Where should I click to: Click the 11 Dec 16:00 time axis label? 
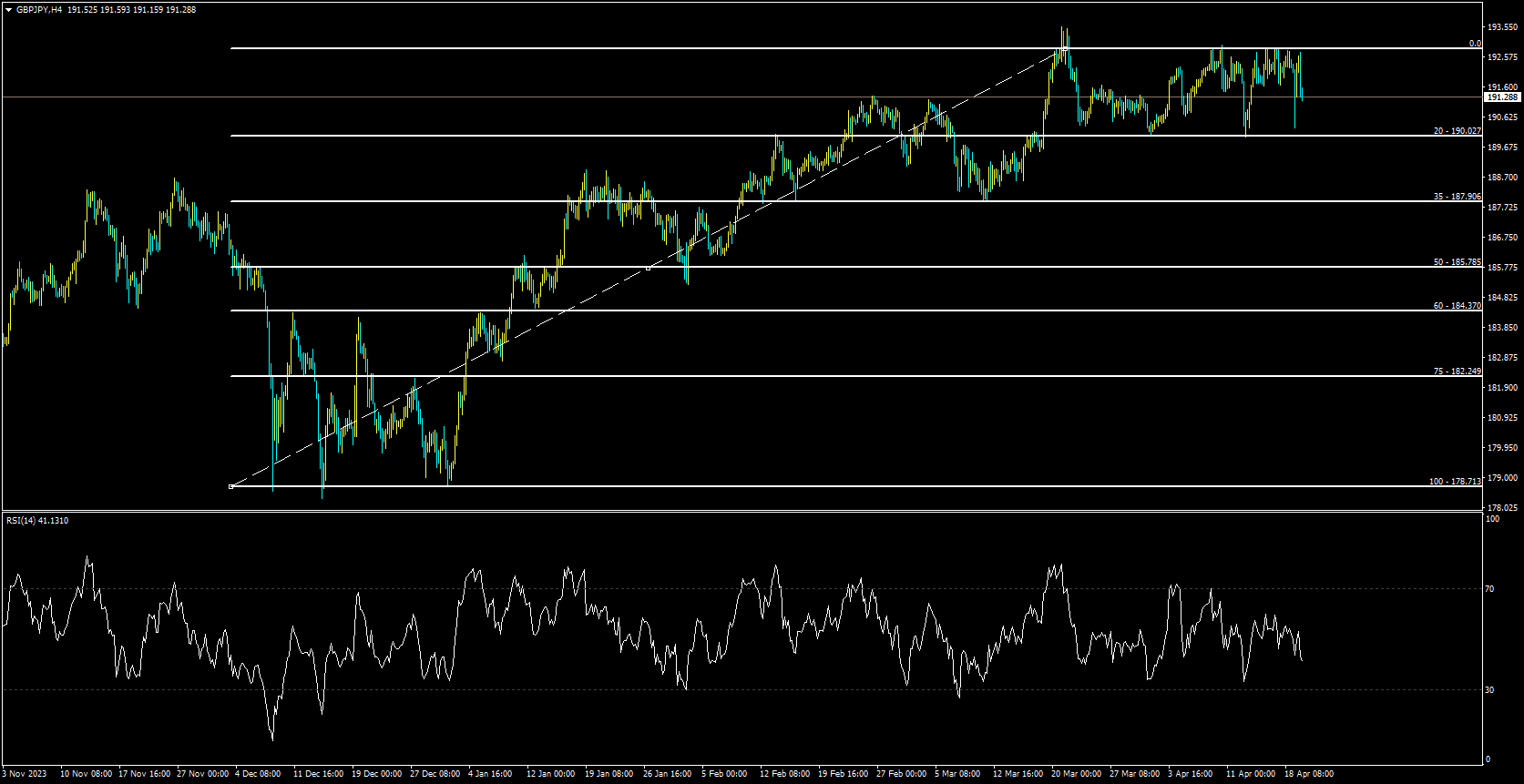point(319,774)
